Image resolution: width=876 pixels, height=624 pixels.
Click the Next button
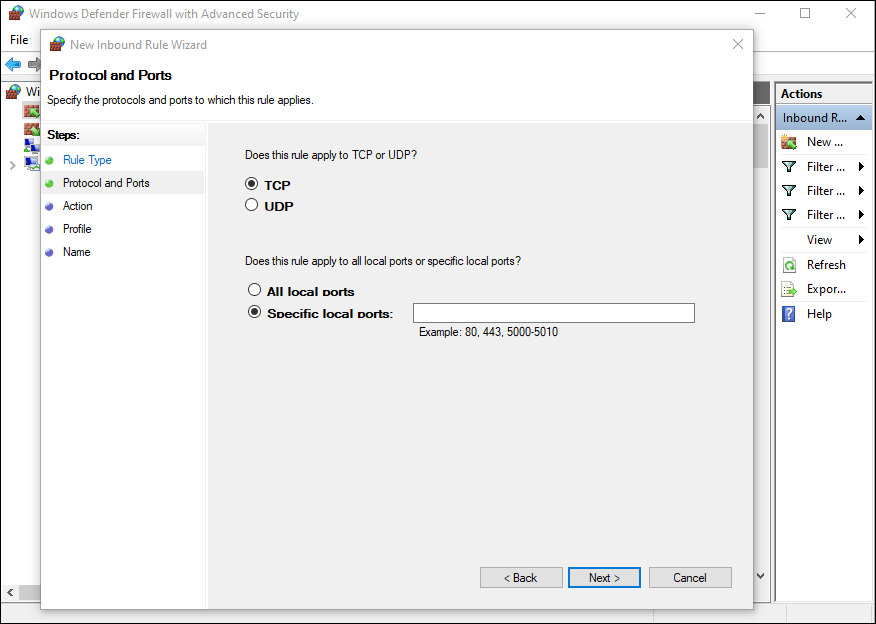click(x=605, y=578)
